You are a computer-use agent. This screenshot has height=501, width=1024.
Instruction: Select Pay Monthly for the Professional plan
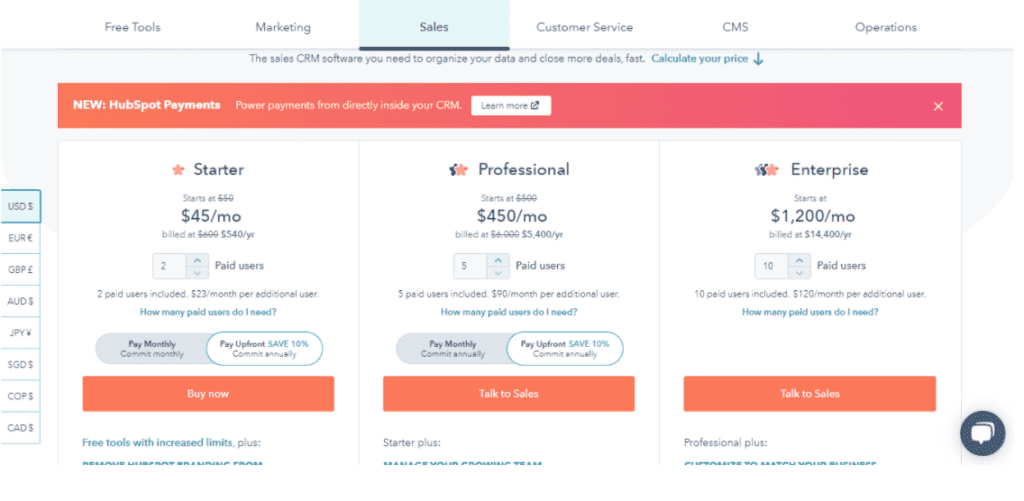click(x=452, y=349)
